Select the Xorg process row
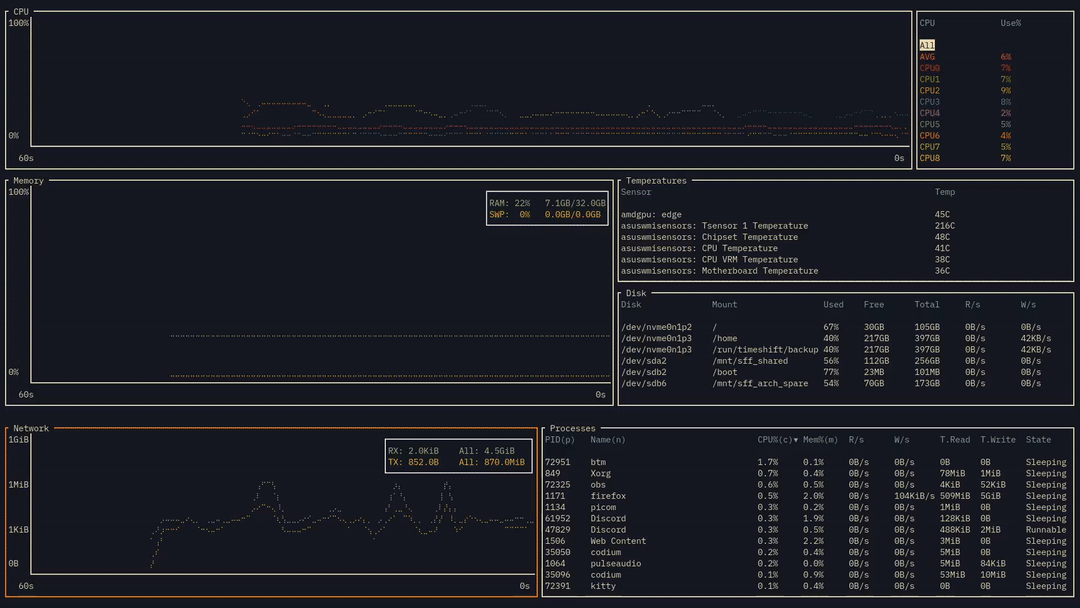This screenshot has height=608, width=1080. [805, 474]
